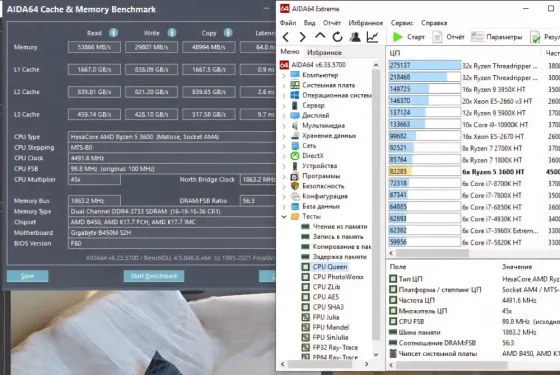Go forward with the right arrow toolbar icon
The image size is (560, 375).
pos(302,37)
